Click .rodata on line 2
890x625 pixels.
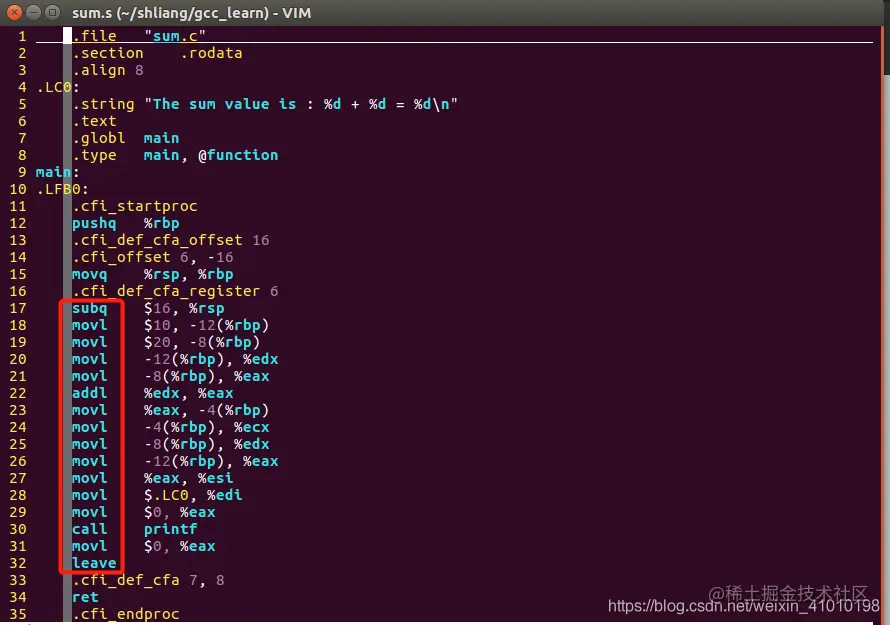click(x=211, y=53)
